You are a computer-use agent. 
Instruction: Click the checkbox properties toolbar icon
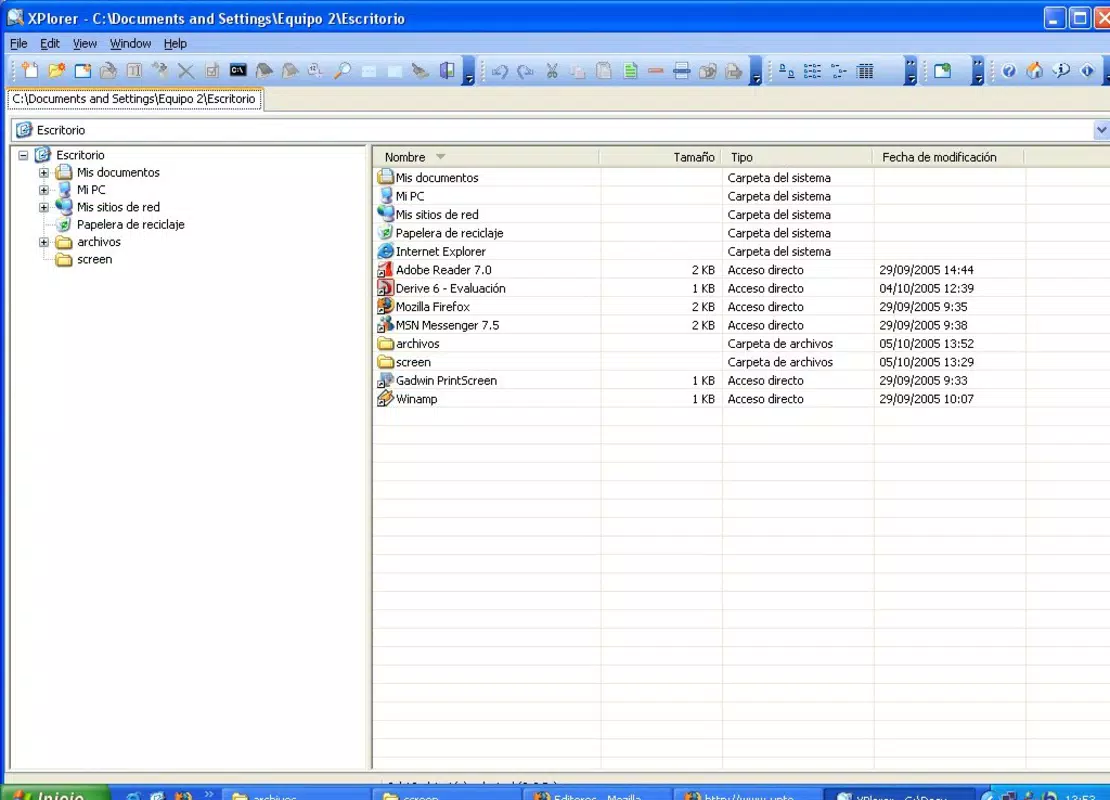click(212, 70)
